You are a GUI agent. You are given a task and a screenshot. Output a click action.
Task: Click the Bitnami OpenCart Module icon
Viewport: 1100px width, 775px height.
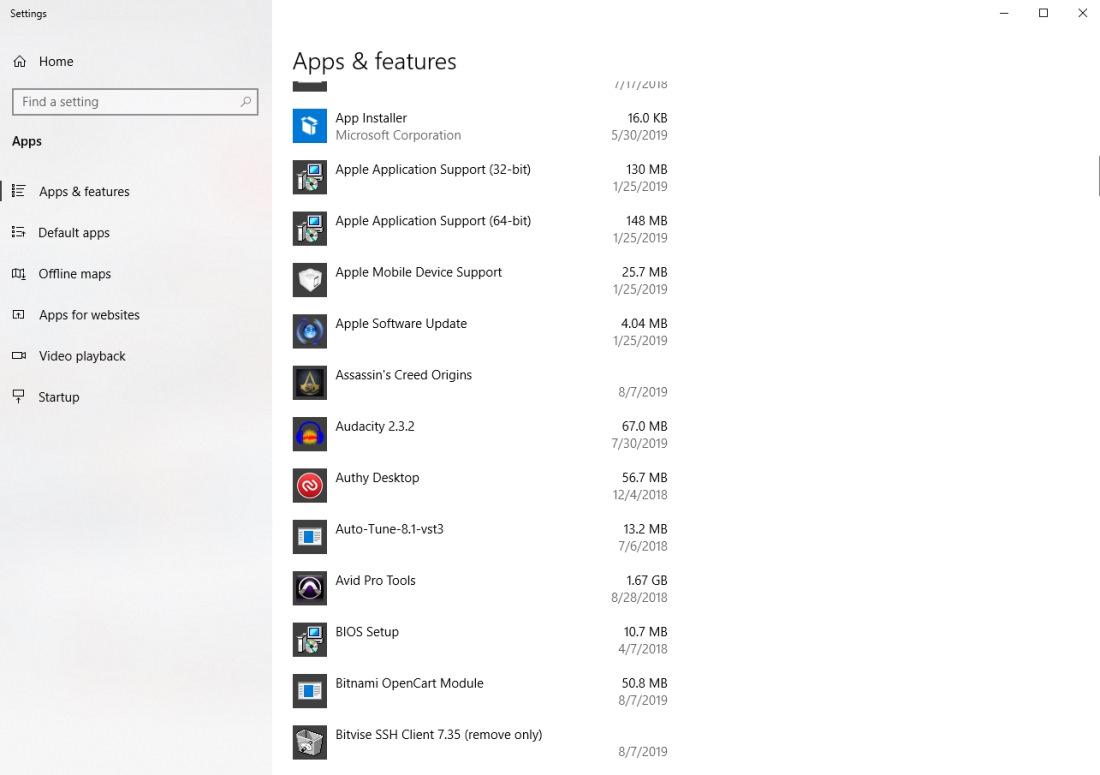(x=309, y=691)
